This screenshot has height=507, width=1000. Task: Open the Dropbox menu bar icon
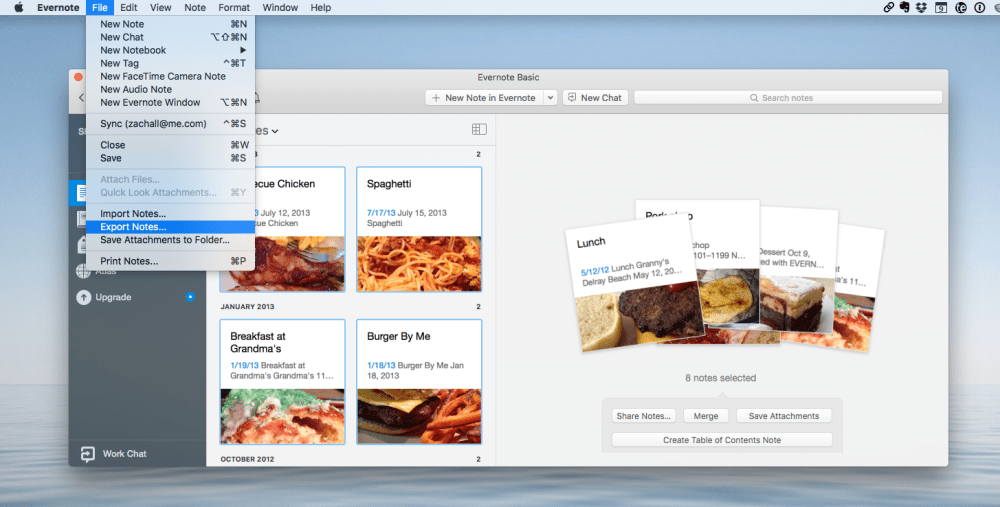tap(921, 7)
